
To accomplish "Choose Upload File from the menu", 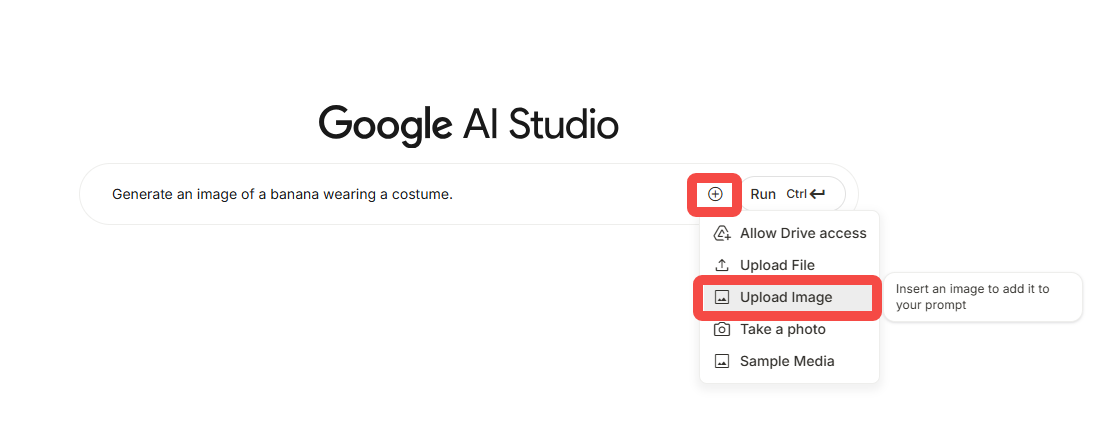I will coord(789,265).
